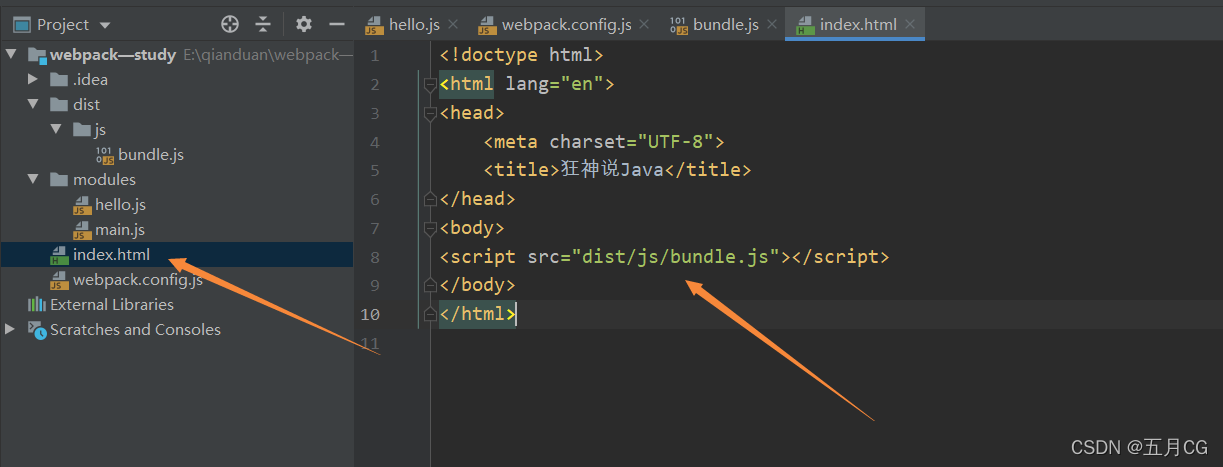Click line number 8 in the gutter
The image size is (1223, 467).
click(x=374, y=257)
